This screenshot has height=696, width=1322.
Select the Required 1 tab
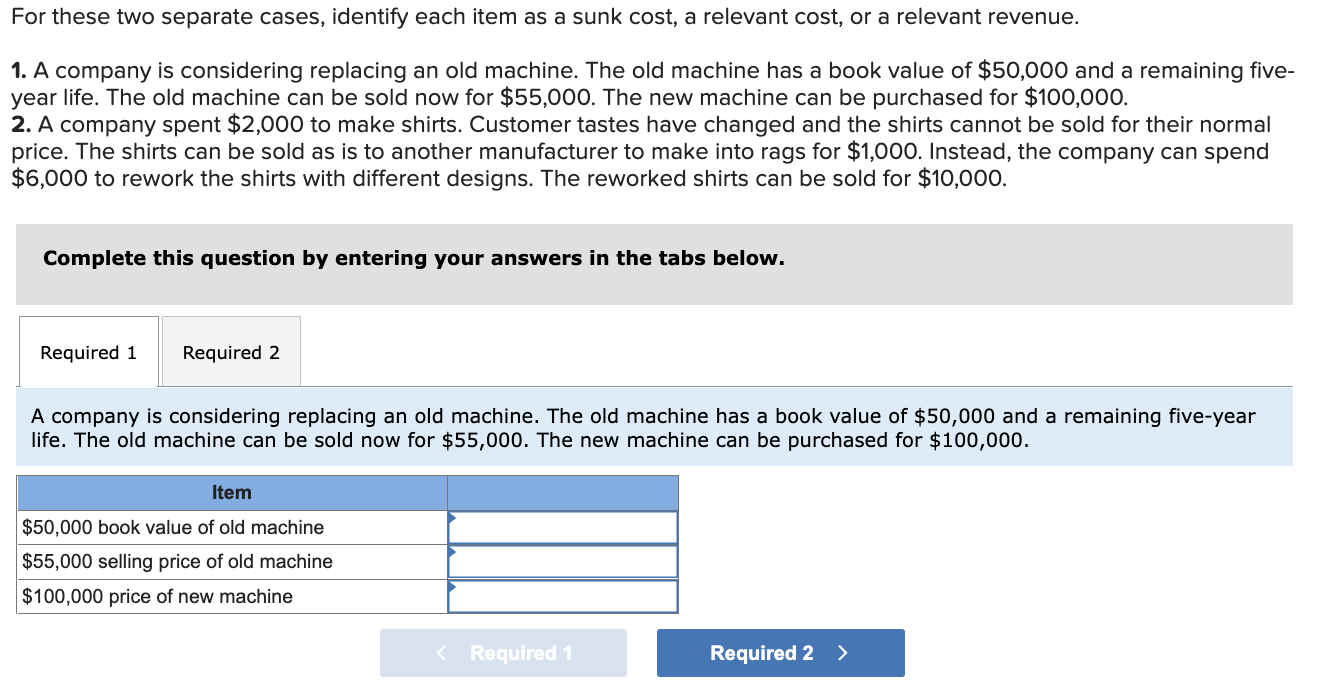pyautogui.click(x=88, y=352)
